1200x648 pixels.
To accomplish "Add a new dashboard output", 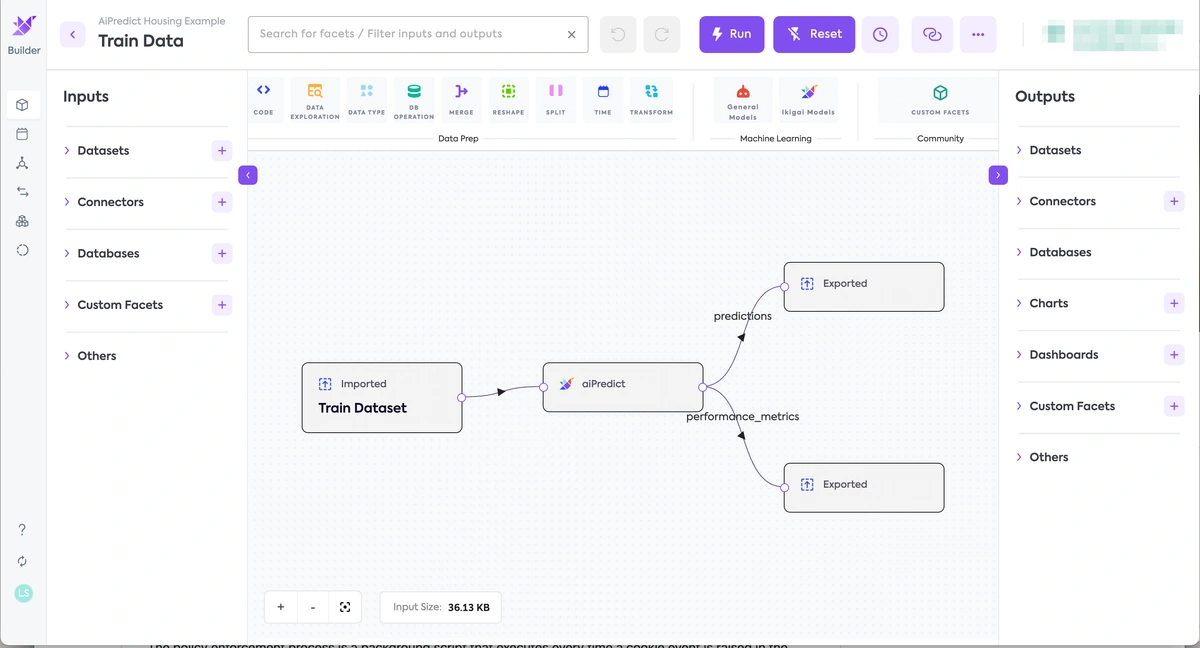I will 1174,355.
